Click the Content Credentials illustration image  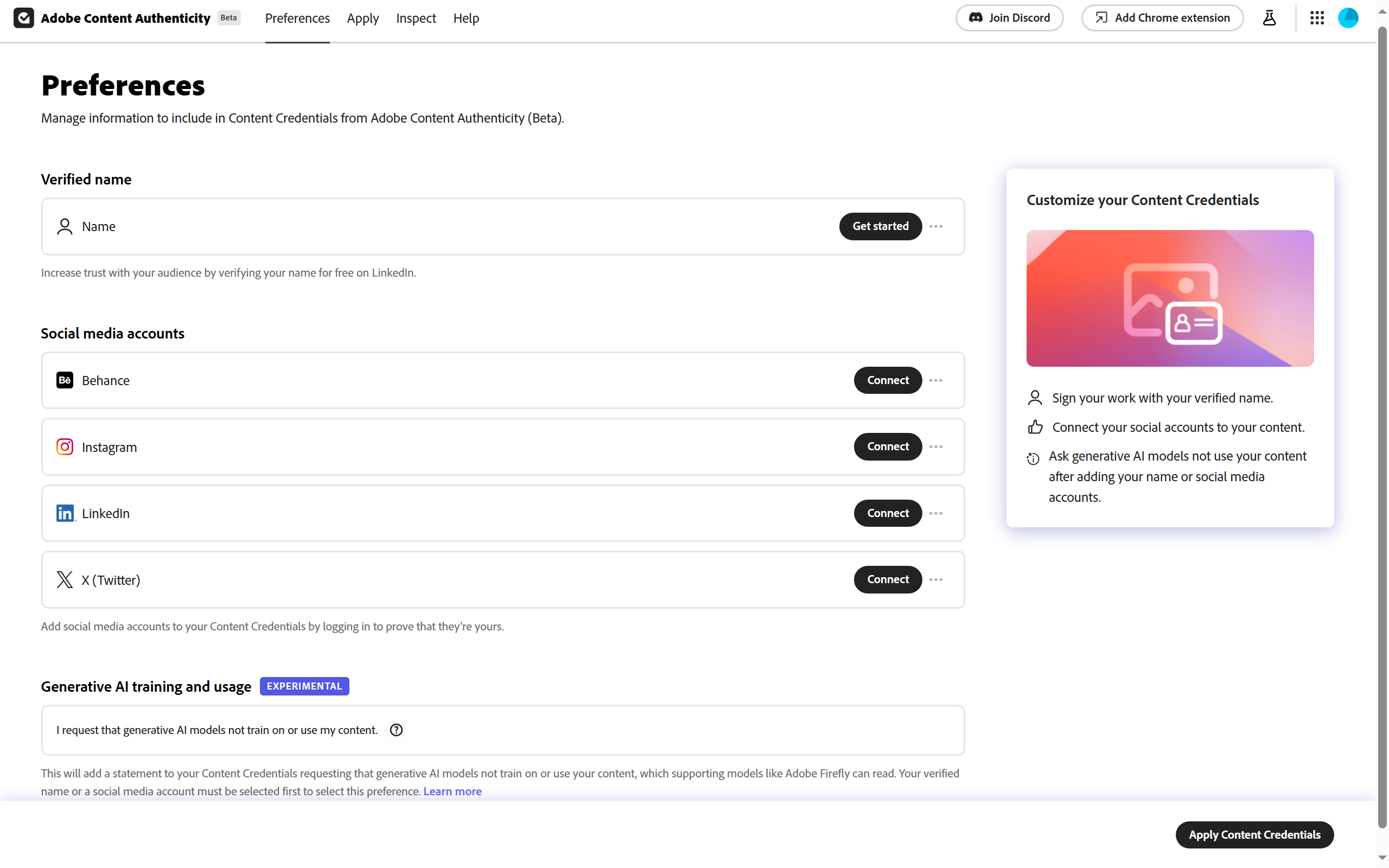point(1170,298)
